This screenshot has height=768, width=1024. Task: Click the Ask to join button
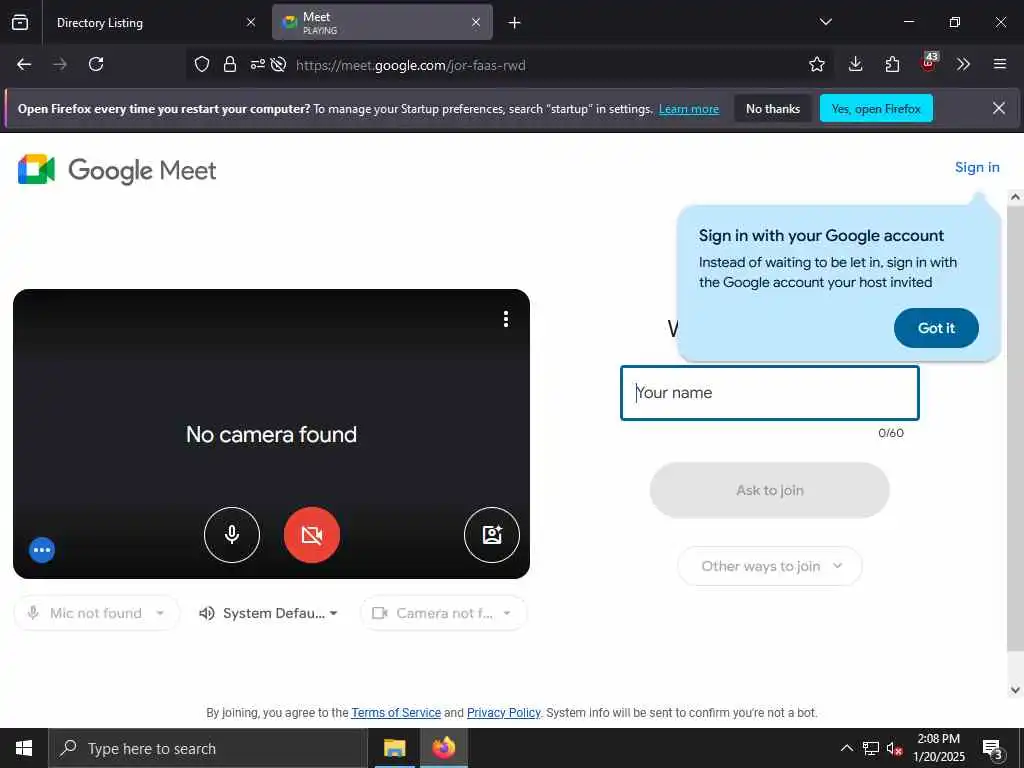[770, 490]
